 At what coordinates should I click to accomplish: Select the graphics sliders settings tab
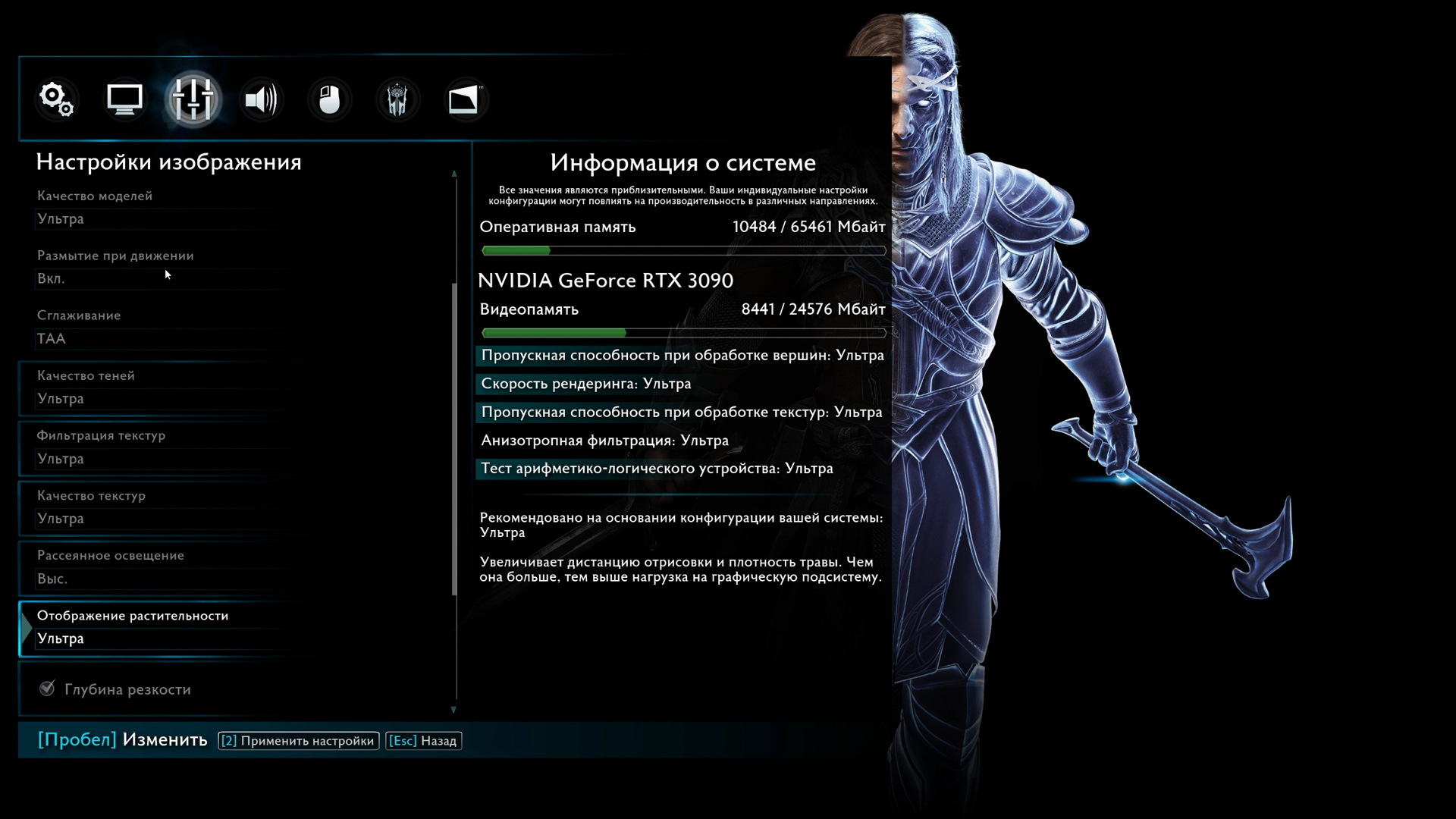coord(193,99)
